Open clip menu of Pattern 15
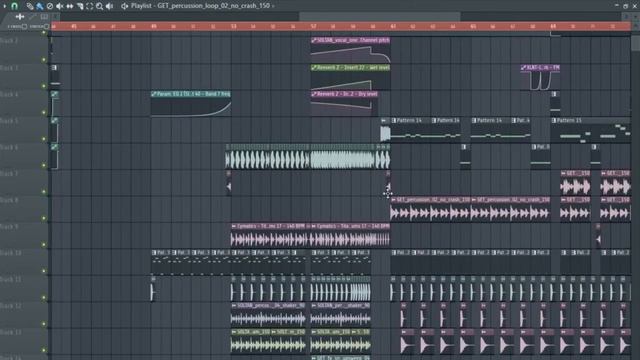The height and width of the screenshot is (360, 640). (554, 120)
